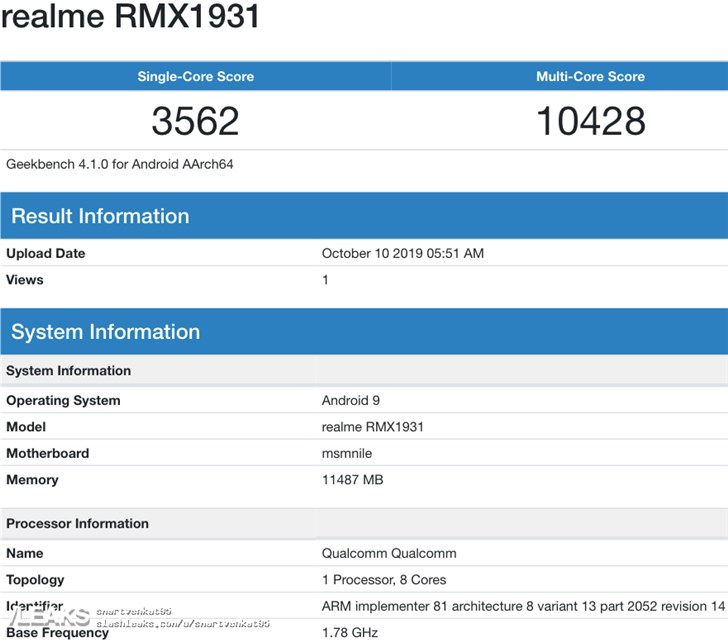Image resolution: width=728 pixels, height=642 pixels.
Task: Click the realme RMX1931 model value in table
Action: coord(372,427)
